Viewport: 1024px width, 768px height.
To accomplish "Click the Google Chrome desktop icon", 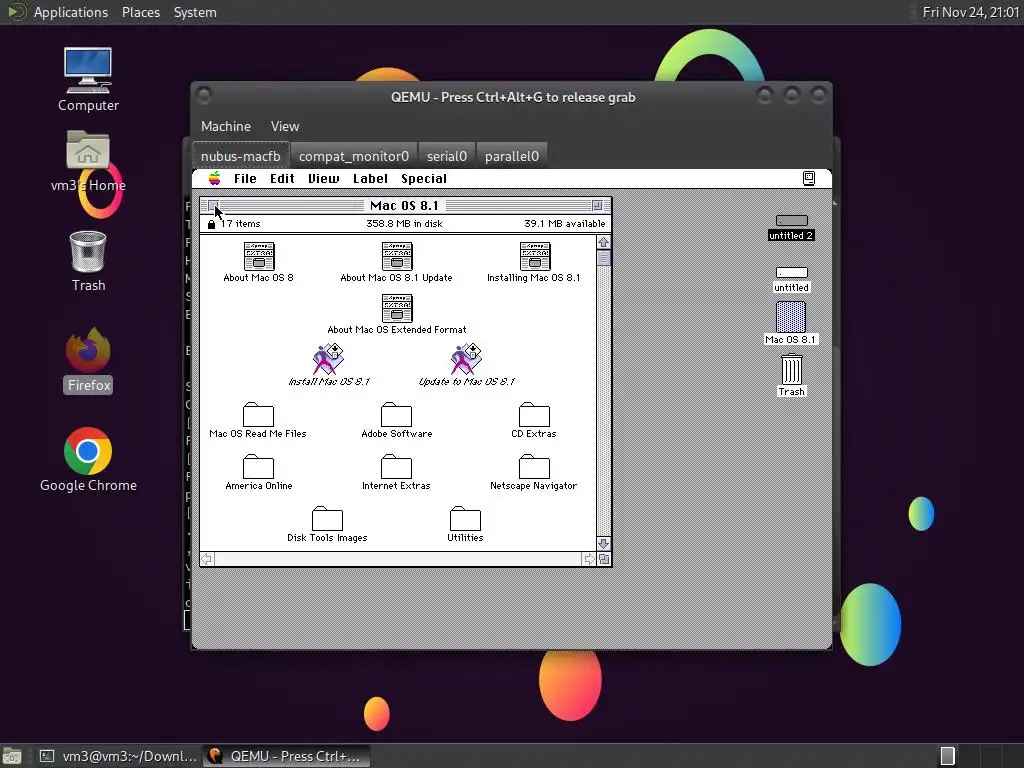I will [x=88, y=451].
